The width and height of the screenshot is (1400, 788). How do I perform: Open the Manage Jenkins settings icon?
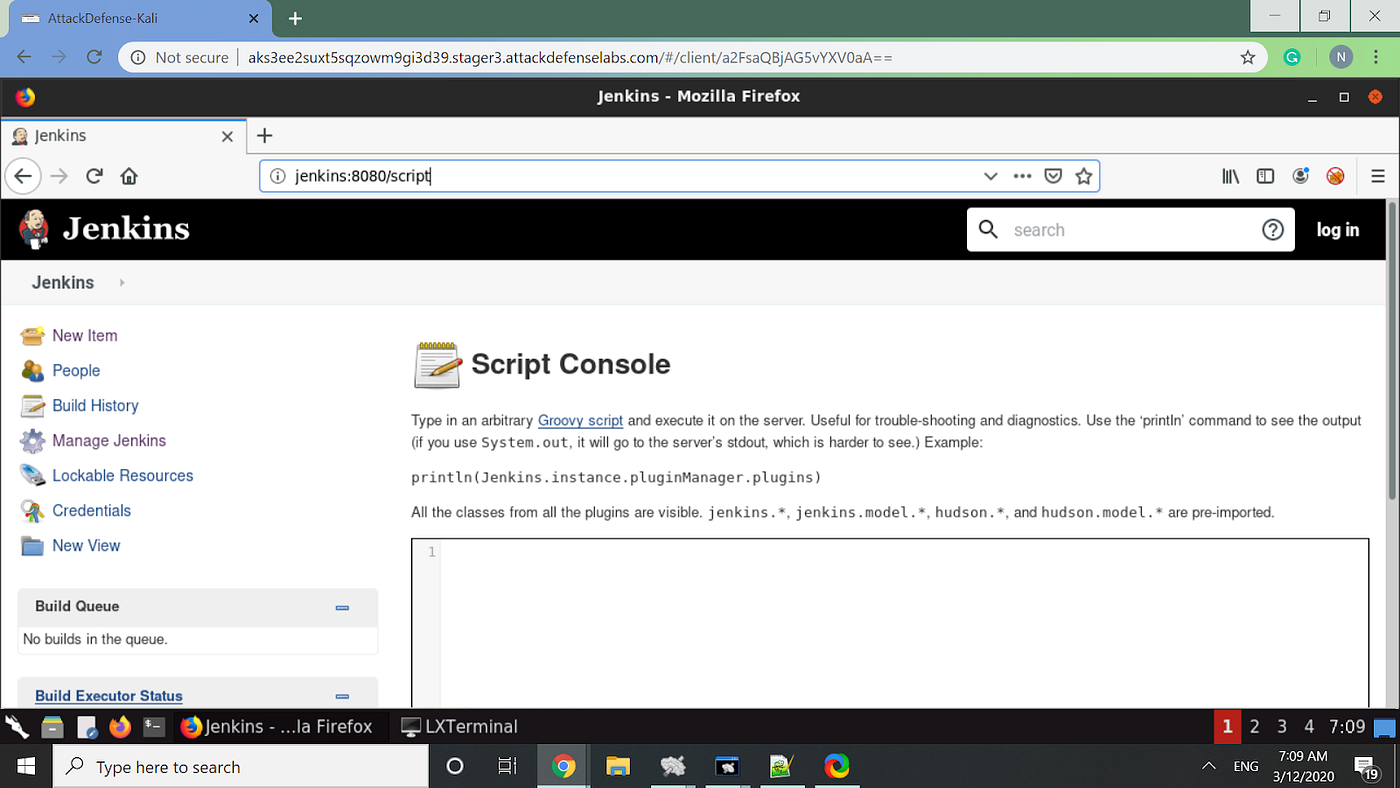pos(31,440)
